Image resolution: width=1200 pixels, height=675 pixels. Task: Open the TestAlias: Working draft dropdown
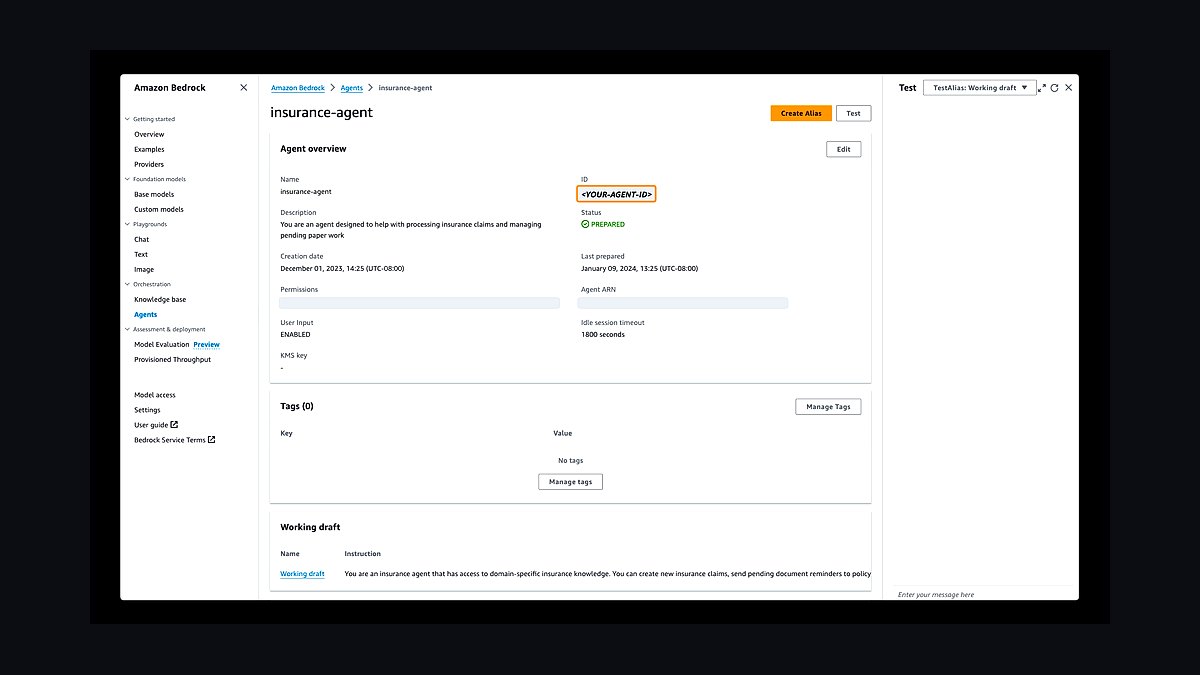click(x=979, y=88)
